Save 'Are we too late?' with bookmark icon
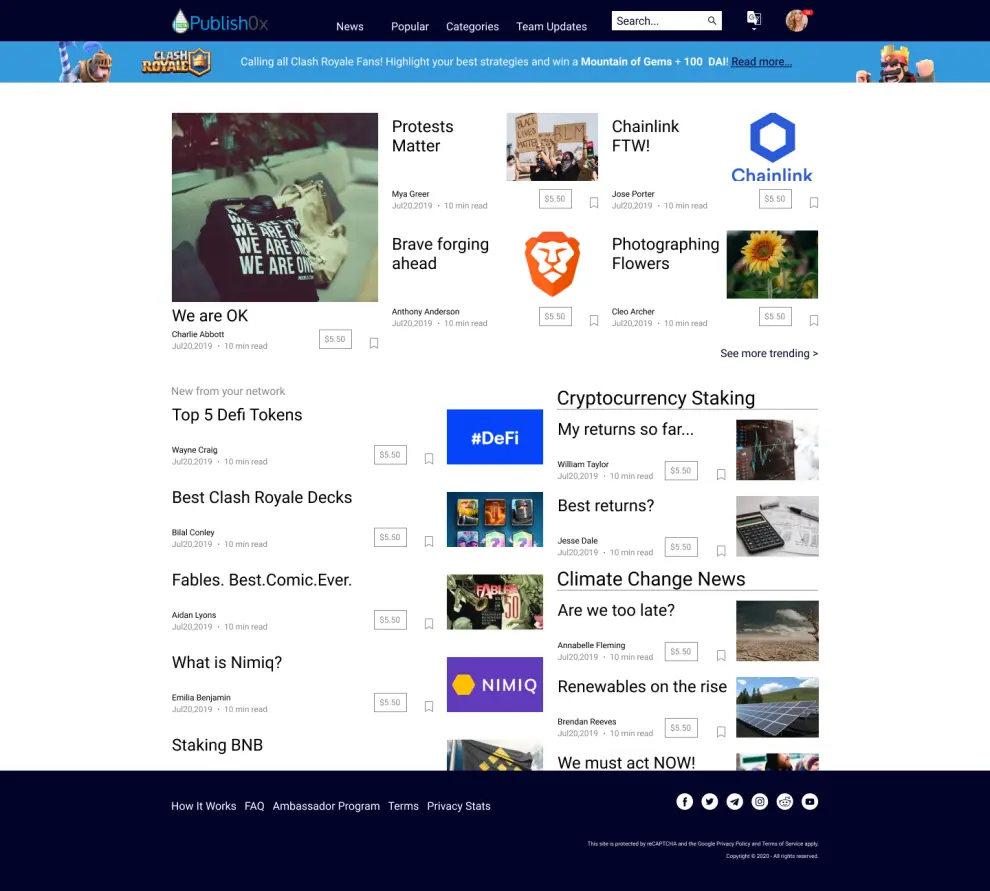 pos(721,655)
